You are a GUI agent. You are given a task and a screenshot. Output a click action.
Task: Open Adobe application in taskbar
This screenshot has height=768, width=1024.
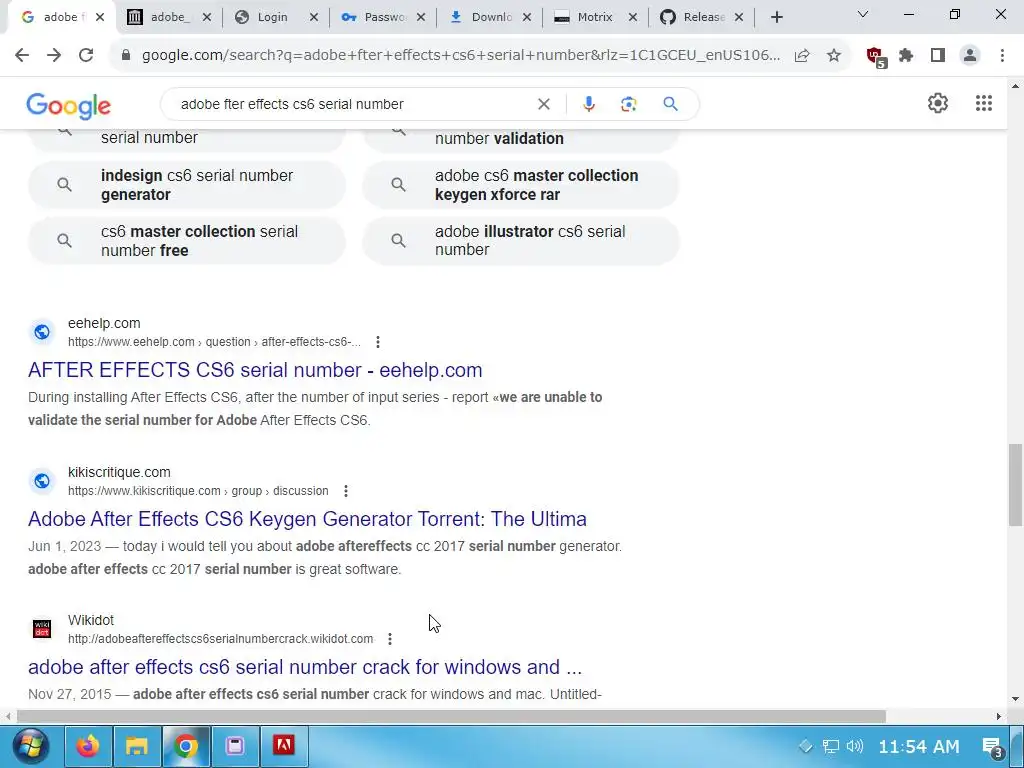[x=283, y=746]
